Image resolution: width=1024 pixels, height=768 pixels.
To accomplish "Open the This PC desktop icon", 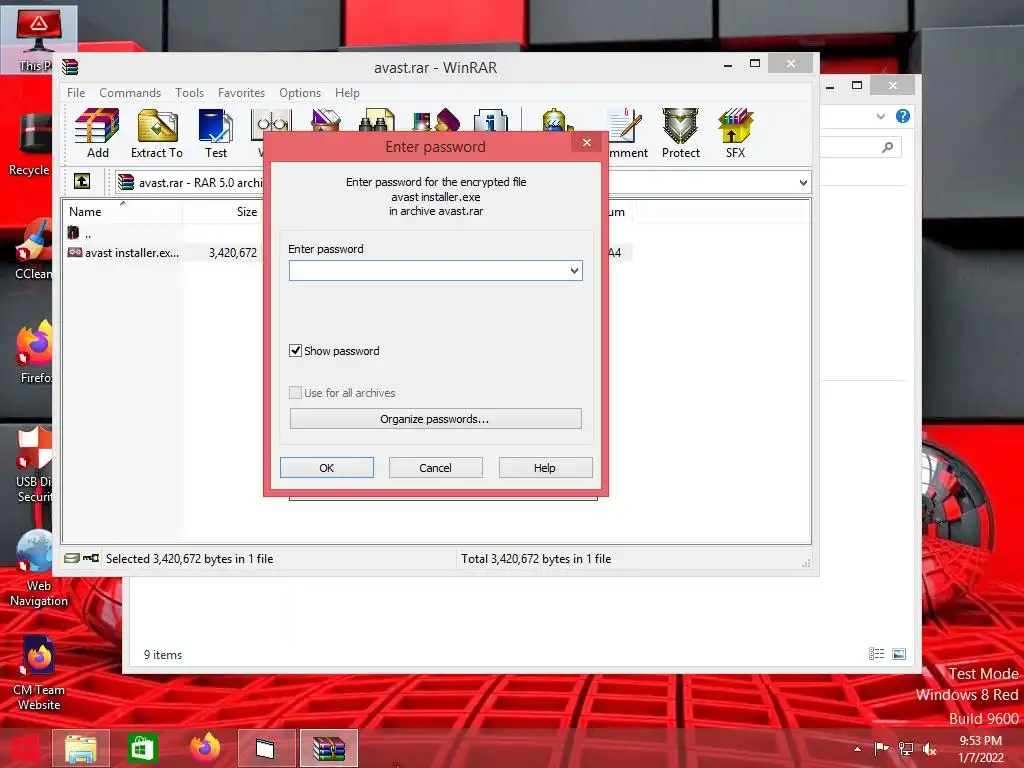I will coord(38,39).
